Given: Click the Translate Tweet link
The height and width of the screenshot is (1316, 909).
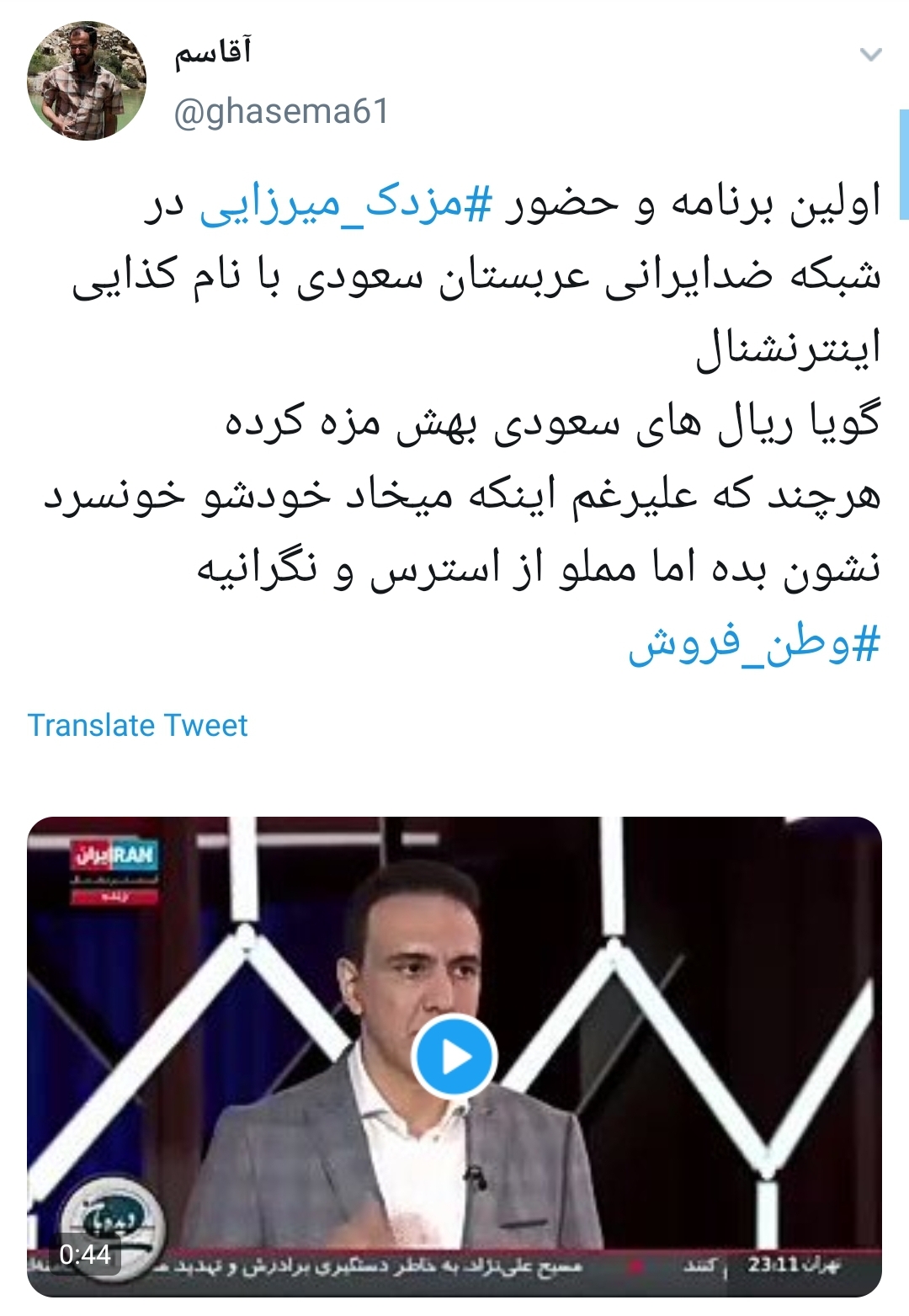Looking at the screenshot, I should coord(138,725).
